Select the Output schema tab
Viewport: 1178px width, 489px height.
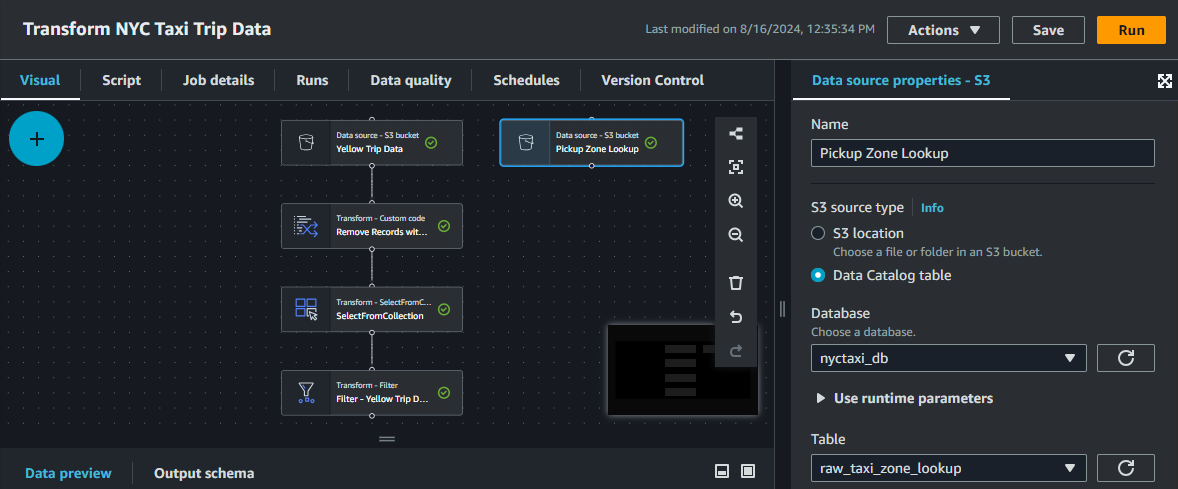coord(204,473)
